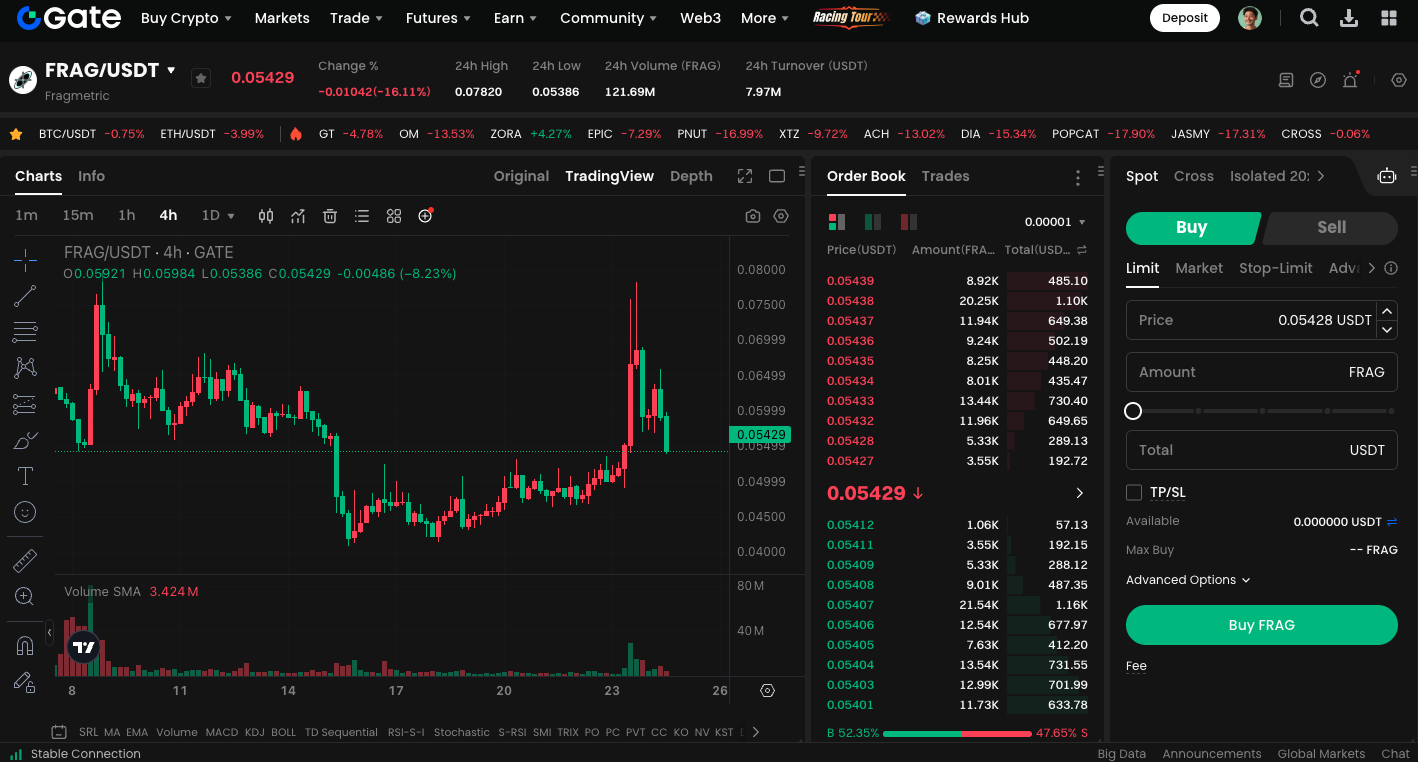
Task: Click the trash delete drawings icon
Action: pyautogui.click(x=330, y=216)
